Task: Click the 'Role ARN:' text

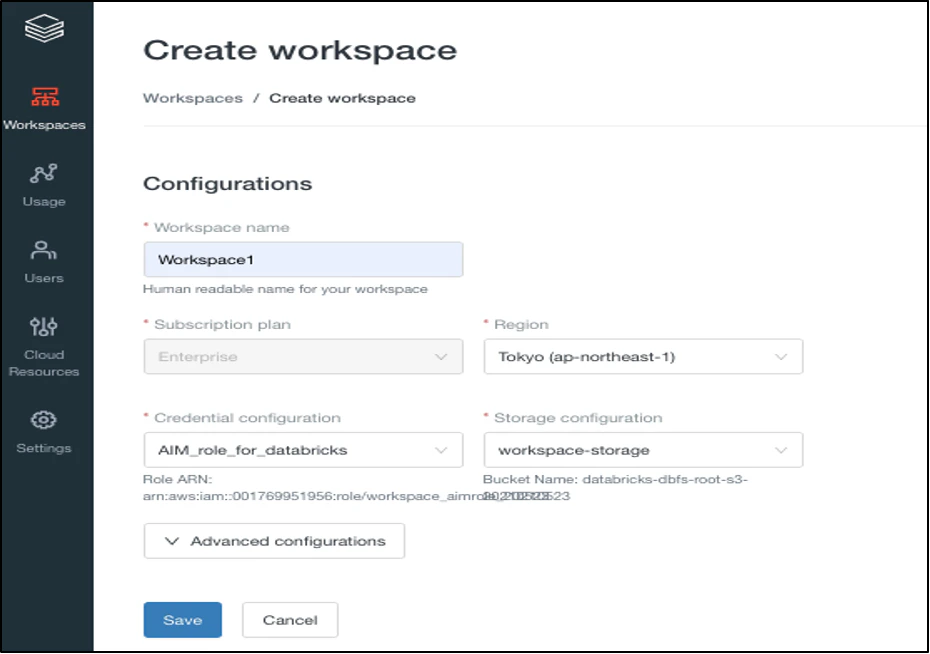Action: [177, 479]
